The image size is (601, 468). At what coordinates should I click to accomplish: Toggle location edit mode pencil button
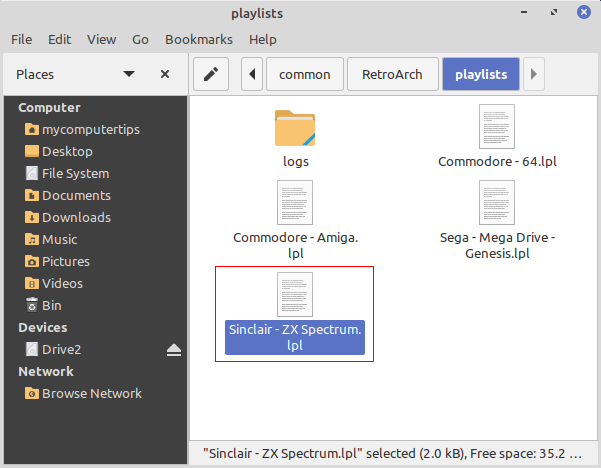pyautogui.click(x=210, y=74)
